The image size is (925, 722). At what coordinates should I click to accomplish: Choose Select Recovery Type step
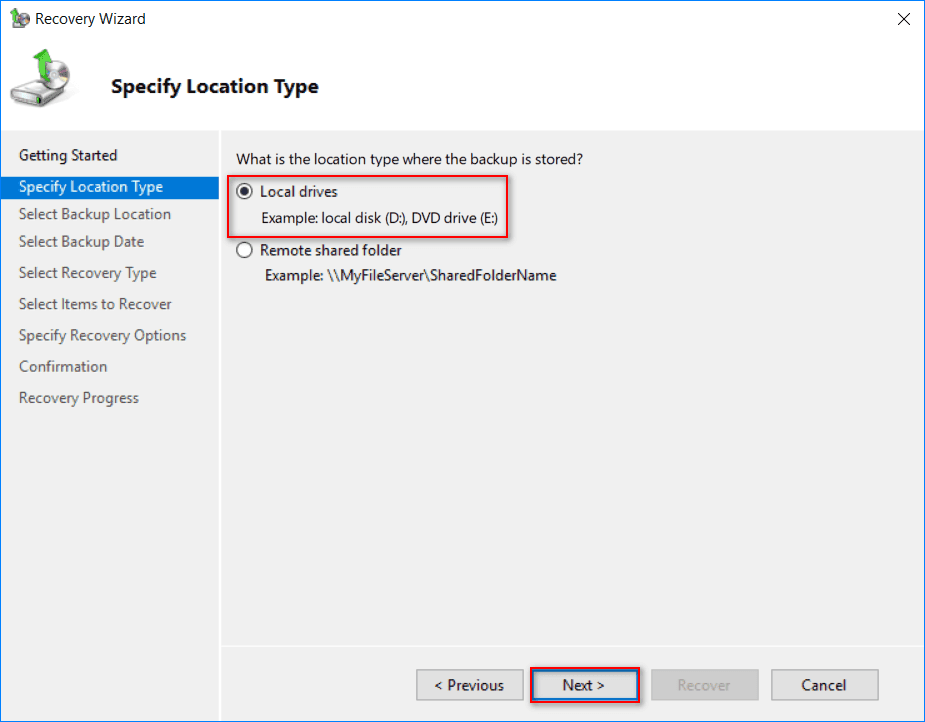tap(88, 273)
